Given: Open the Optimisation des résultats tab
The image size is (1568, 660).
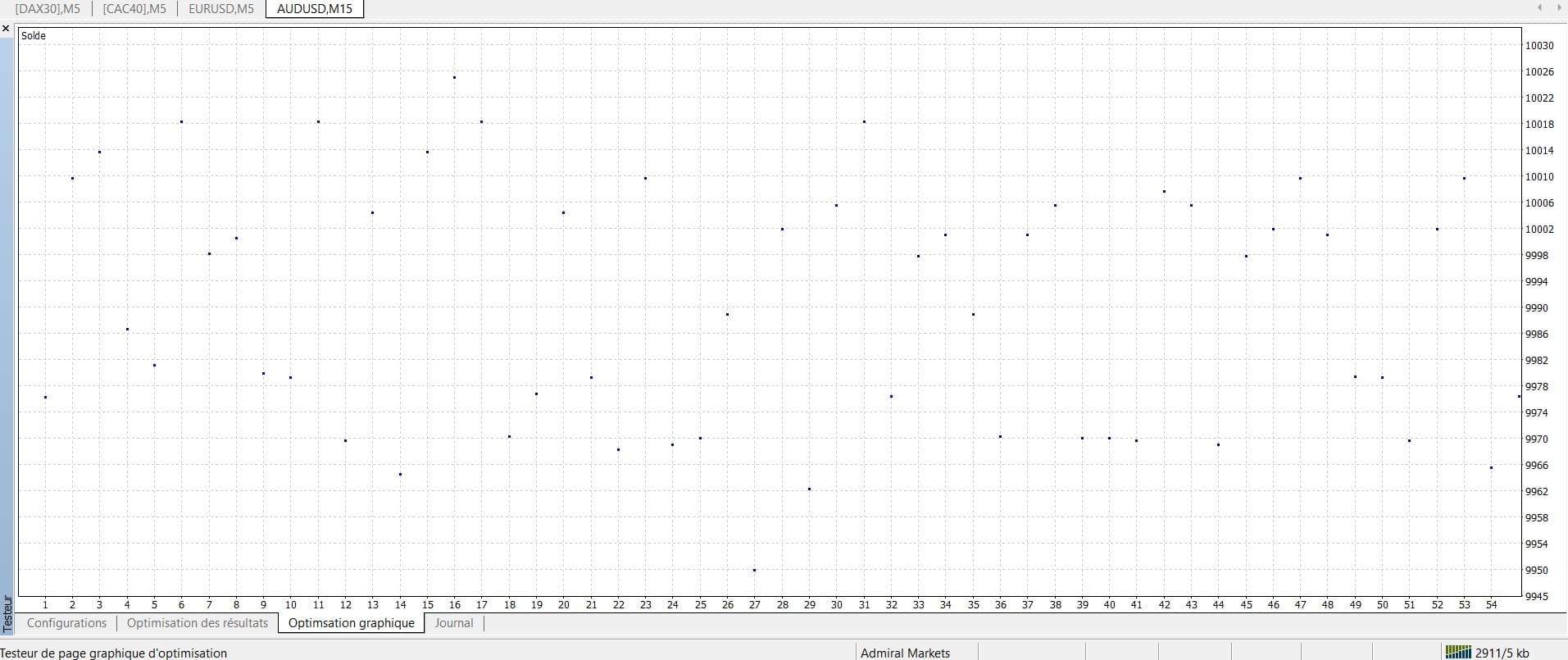Looking at the screenshot, I should coord(198,623).
